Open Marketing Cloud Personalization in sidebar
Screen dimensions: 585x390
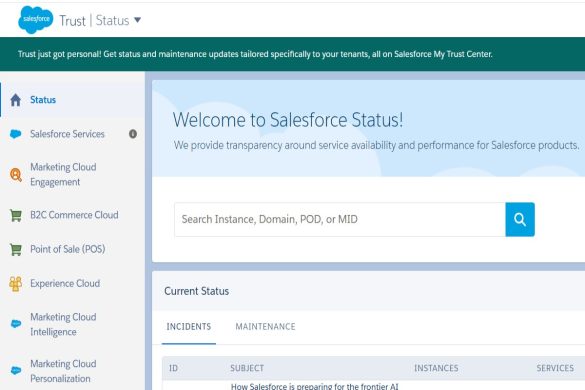(x=63, y=371)
